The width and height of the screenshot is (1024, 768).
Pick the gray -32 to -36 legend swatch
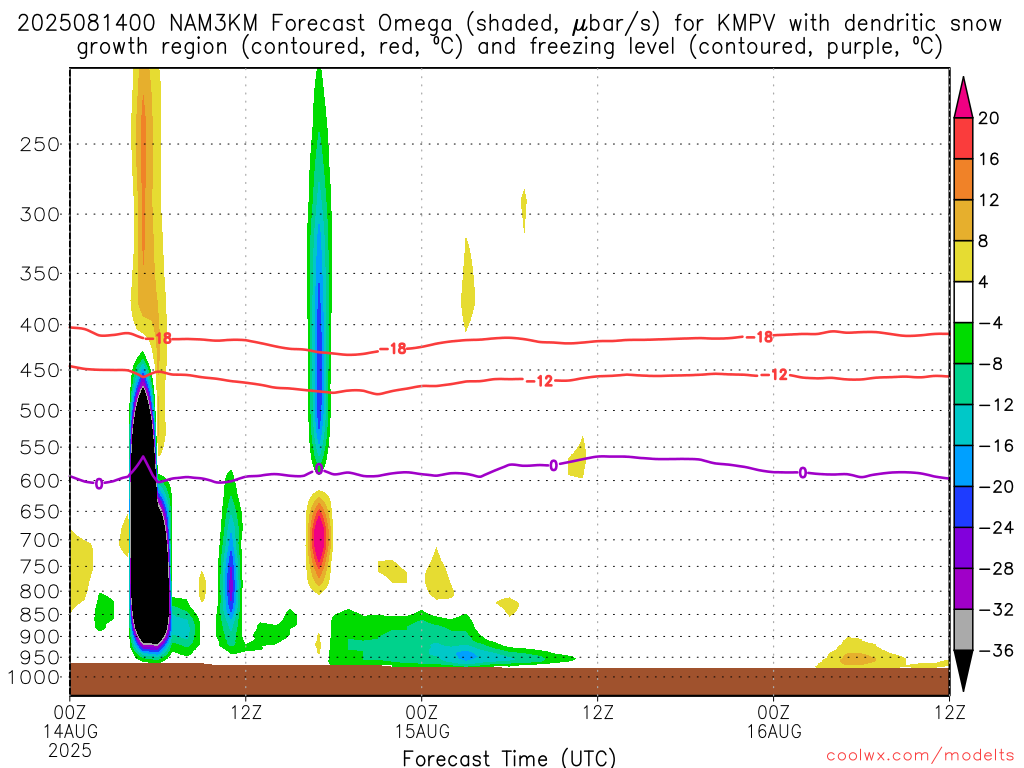[x=963, y=630]
